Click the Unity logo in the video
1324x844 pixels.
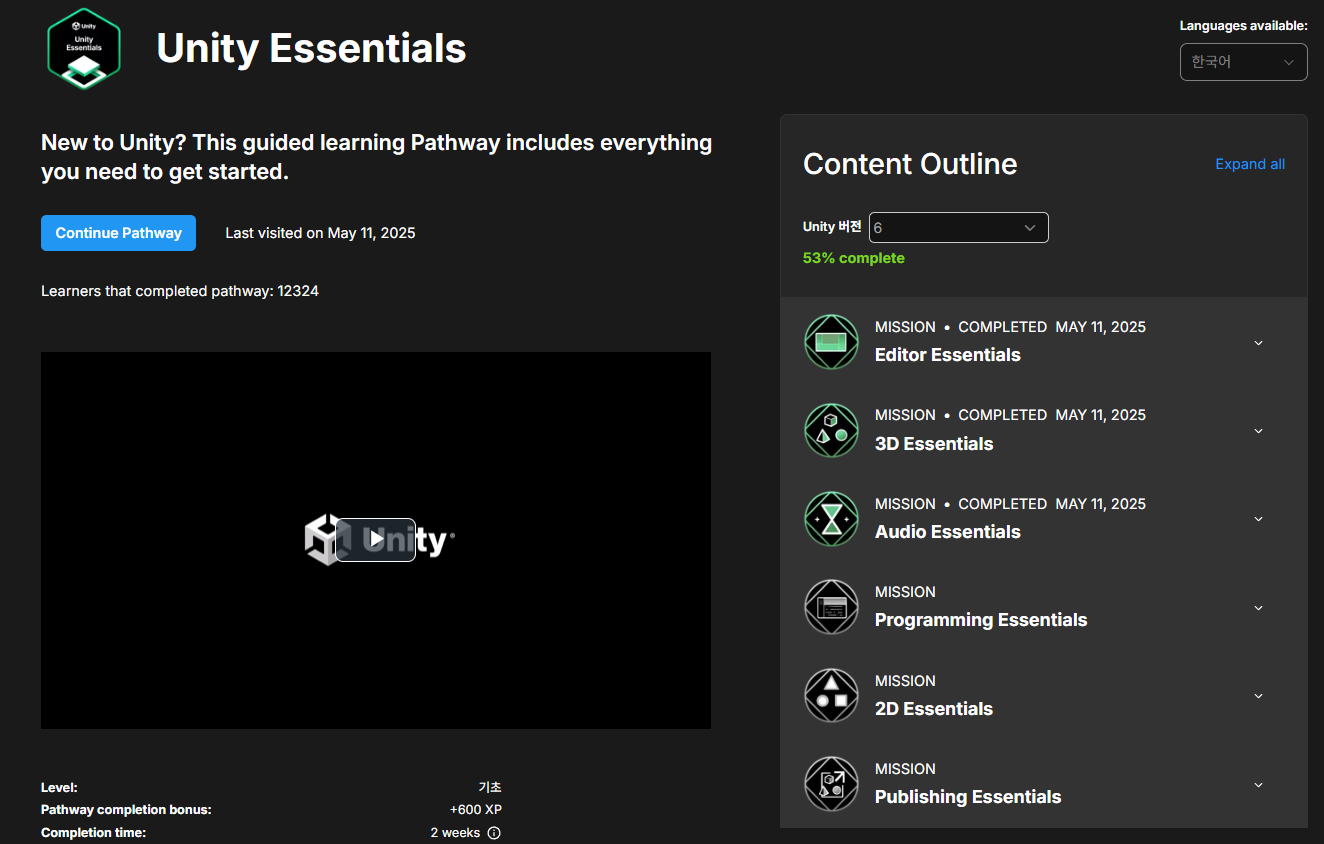click(380, 540)
